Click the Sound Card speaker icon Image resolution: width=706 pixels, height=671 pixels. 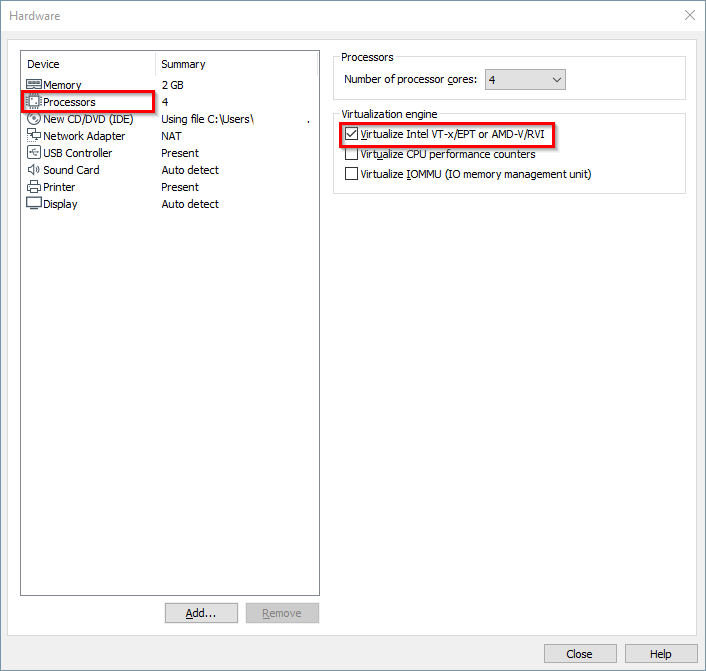(x=34, y=169)
